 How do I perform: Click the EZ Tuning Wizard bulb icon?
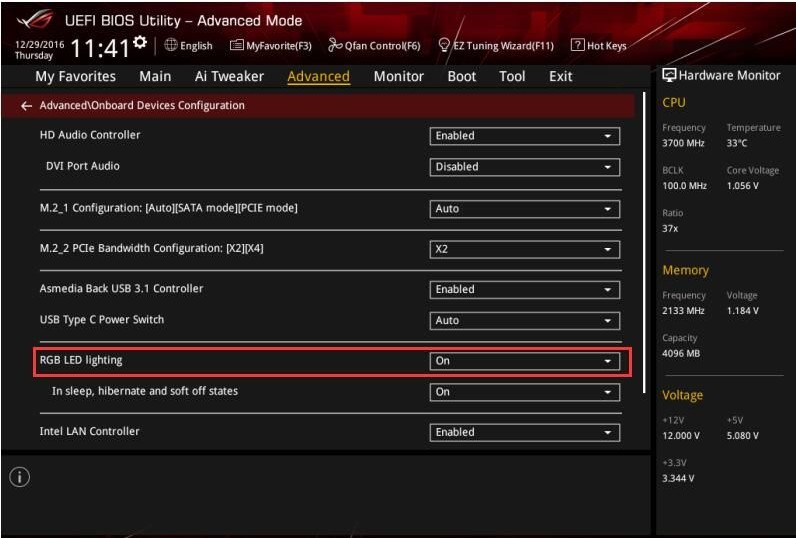point(444,45)
